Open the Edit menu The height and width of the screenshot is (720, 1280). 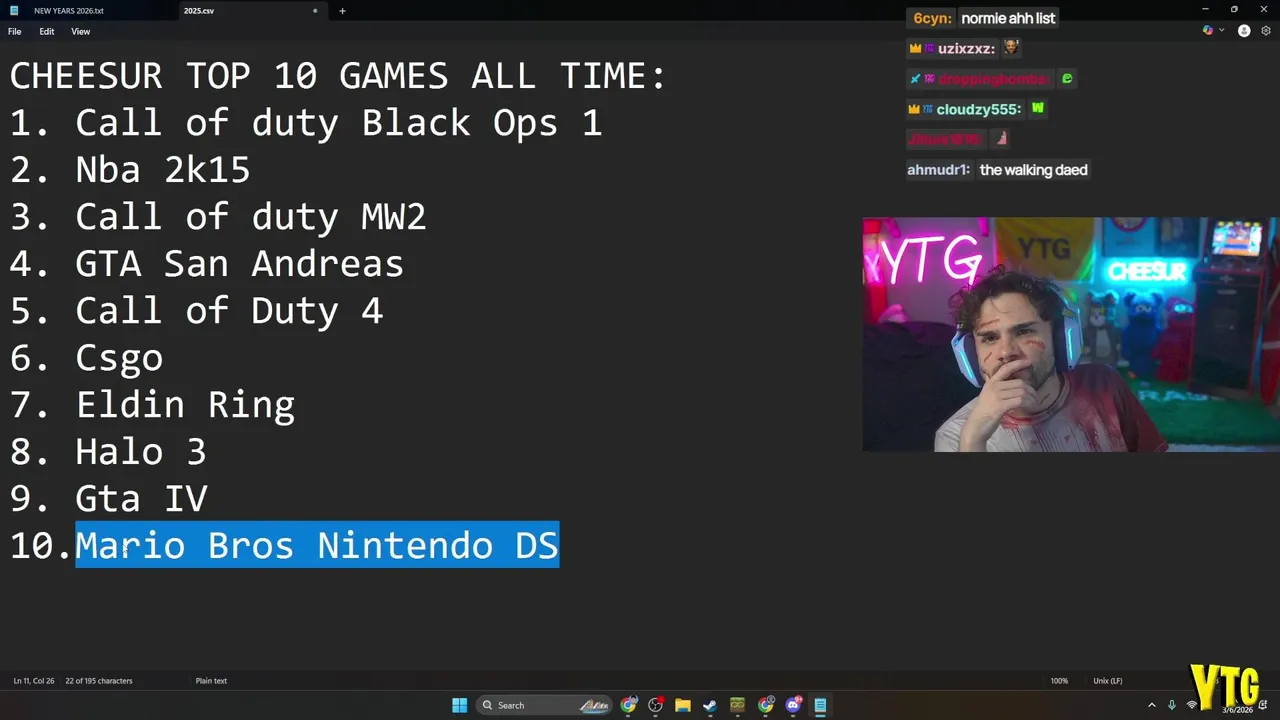tap(47, 31)
